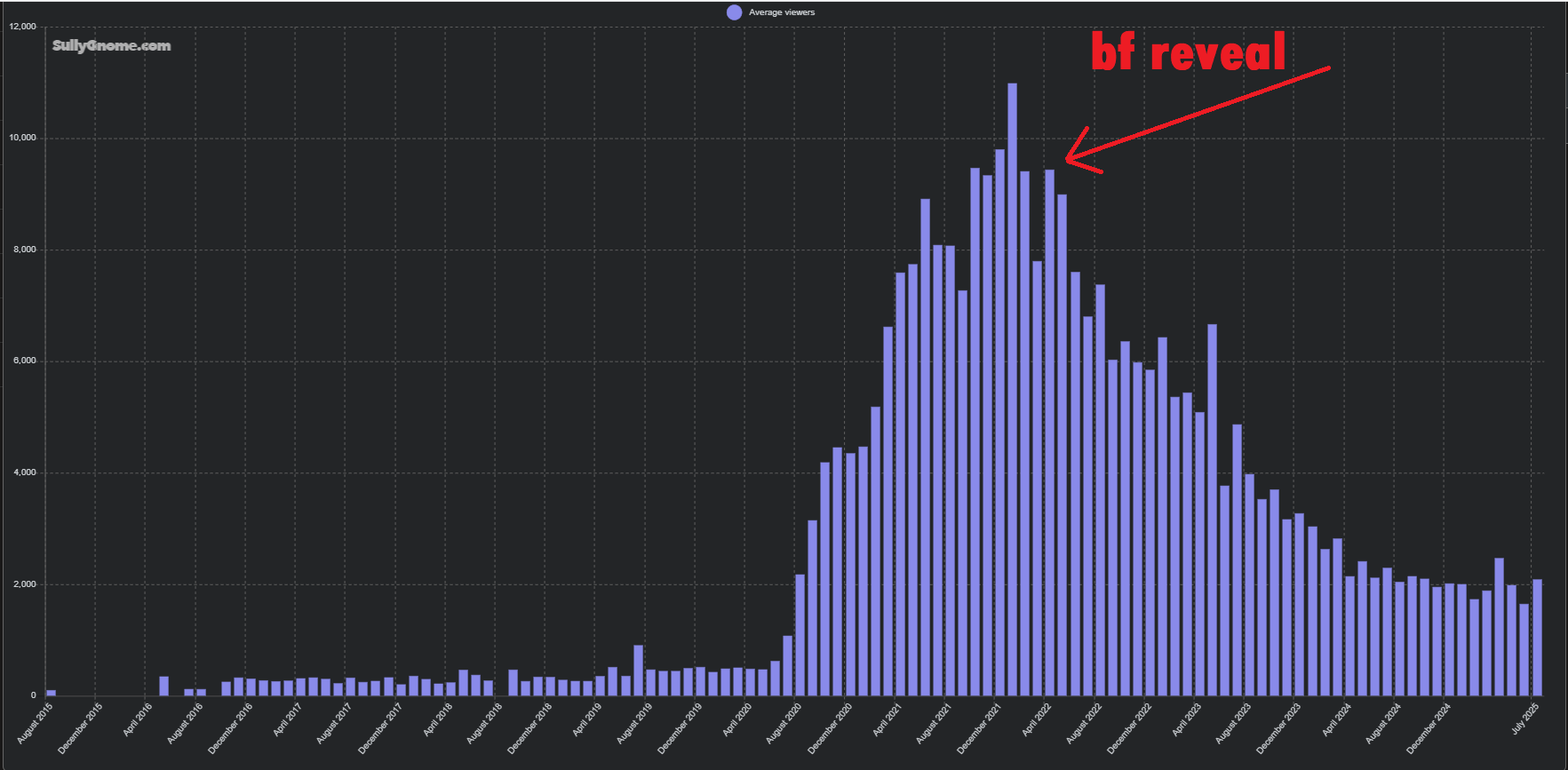Click the April 2019 axis label
Screen dimensions: 1568x770
(588, 718)
